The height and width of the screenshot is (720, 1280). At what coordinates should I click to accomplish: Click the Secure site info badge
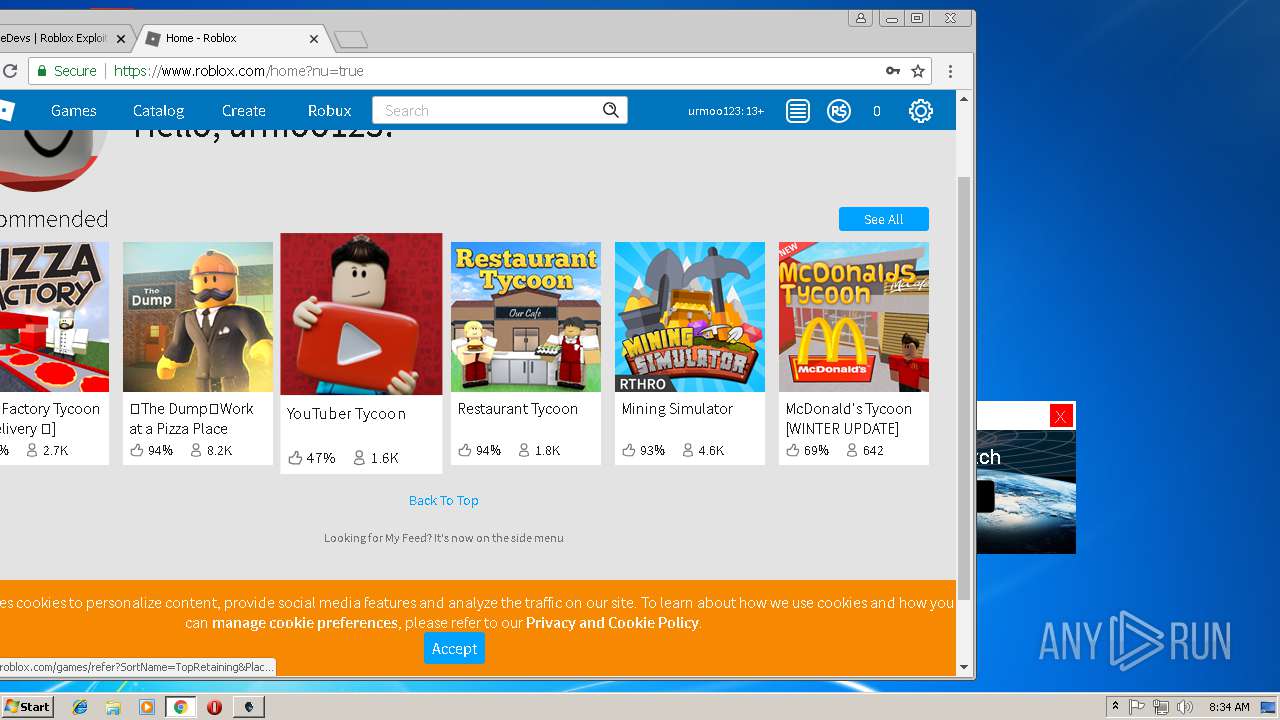click(67, 71)
